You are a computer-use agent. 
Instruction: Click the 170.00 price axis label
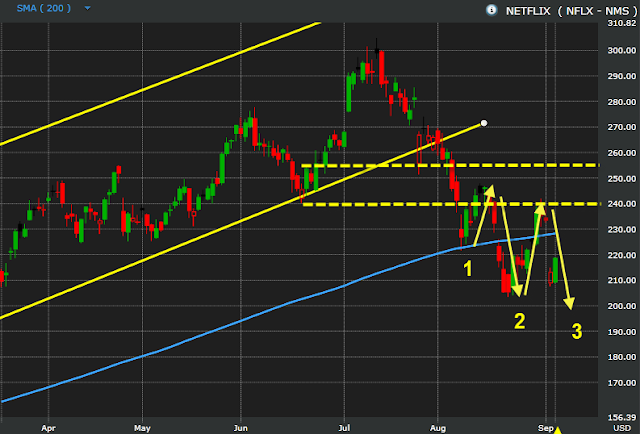[x=622, y=383]
